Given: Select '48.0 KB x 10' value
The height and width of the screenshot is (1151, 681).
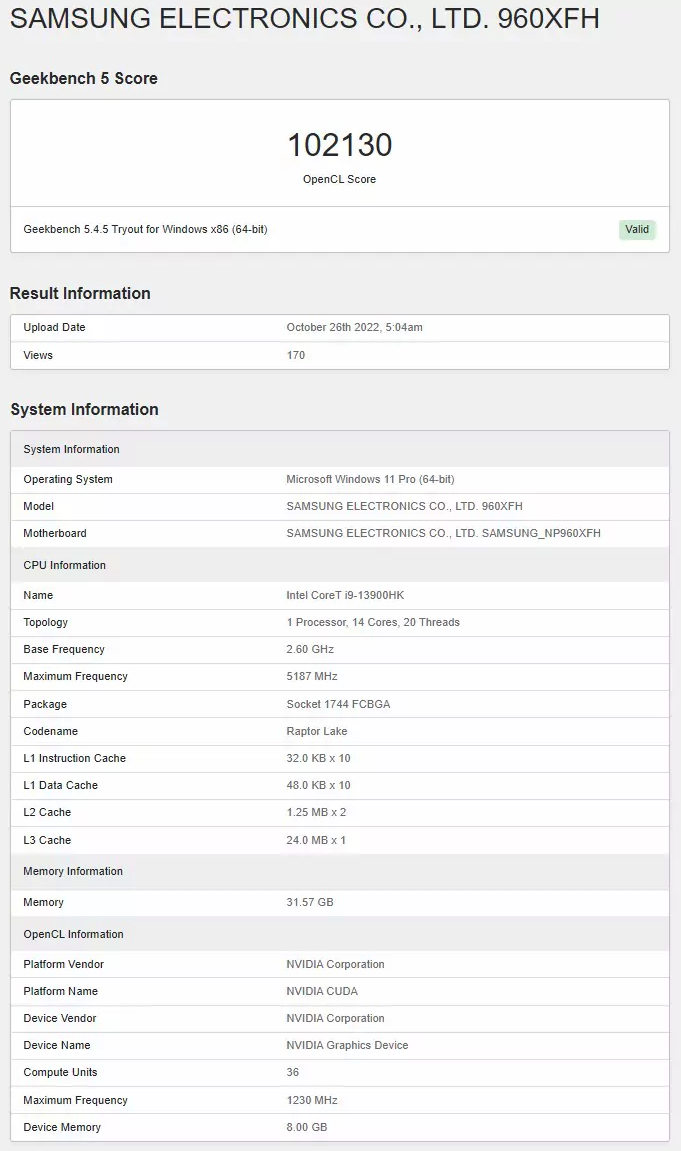Looking at the screenshot, I should pos(318,786).
